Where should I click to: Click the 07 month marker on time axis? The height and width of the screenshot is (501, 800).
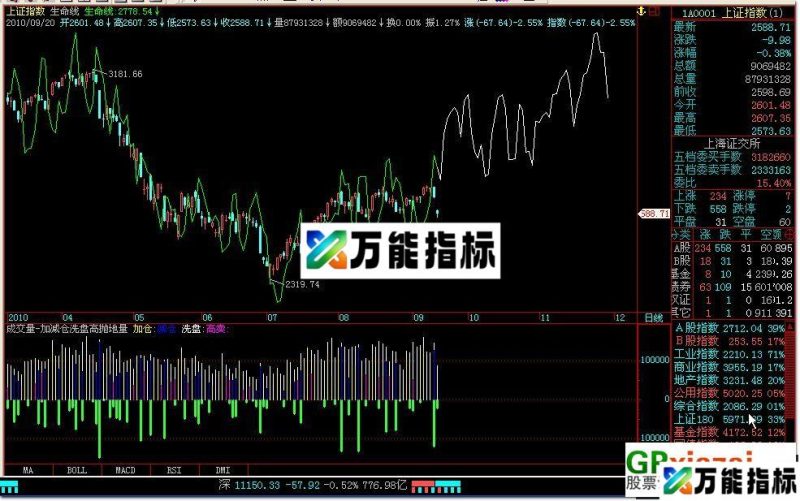pos(272,318)
